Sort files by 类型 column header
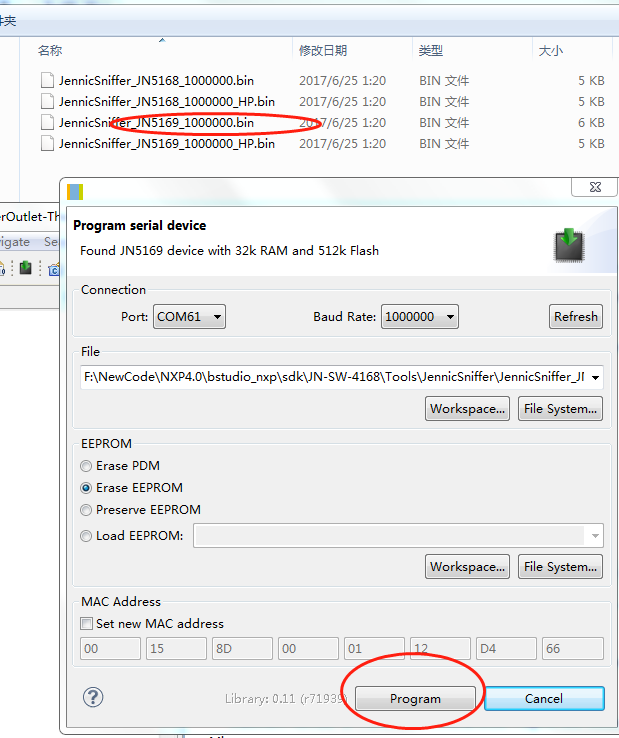The width and height of the screenshot is (619, 738). click(431, 50)
